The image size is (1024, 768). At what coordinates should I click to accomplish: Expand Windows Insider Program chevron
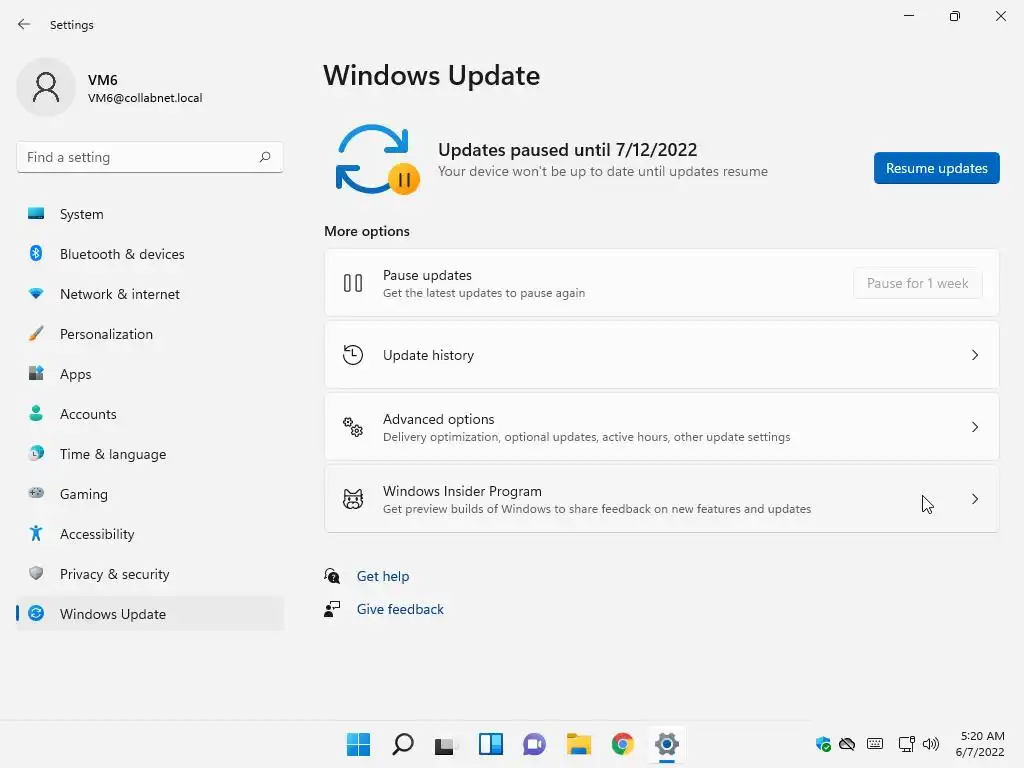point(974,499)
